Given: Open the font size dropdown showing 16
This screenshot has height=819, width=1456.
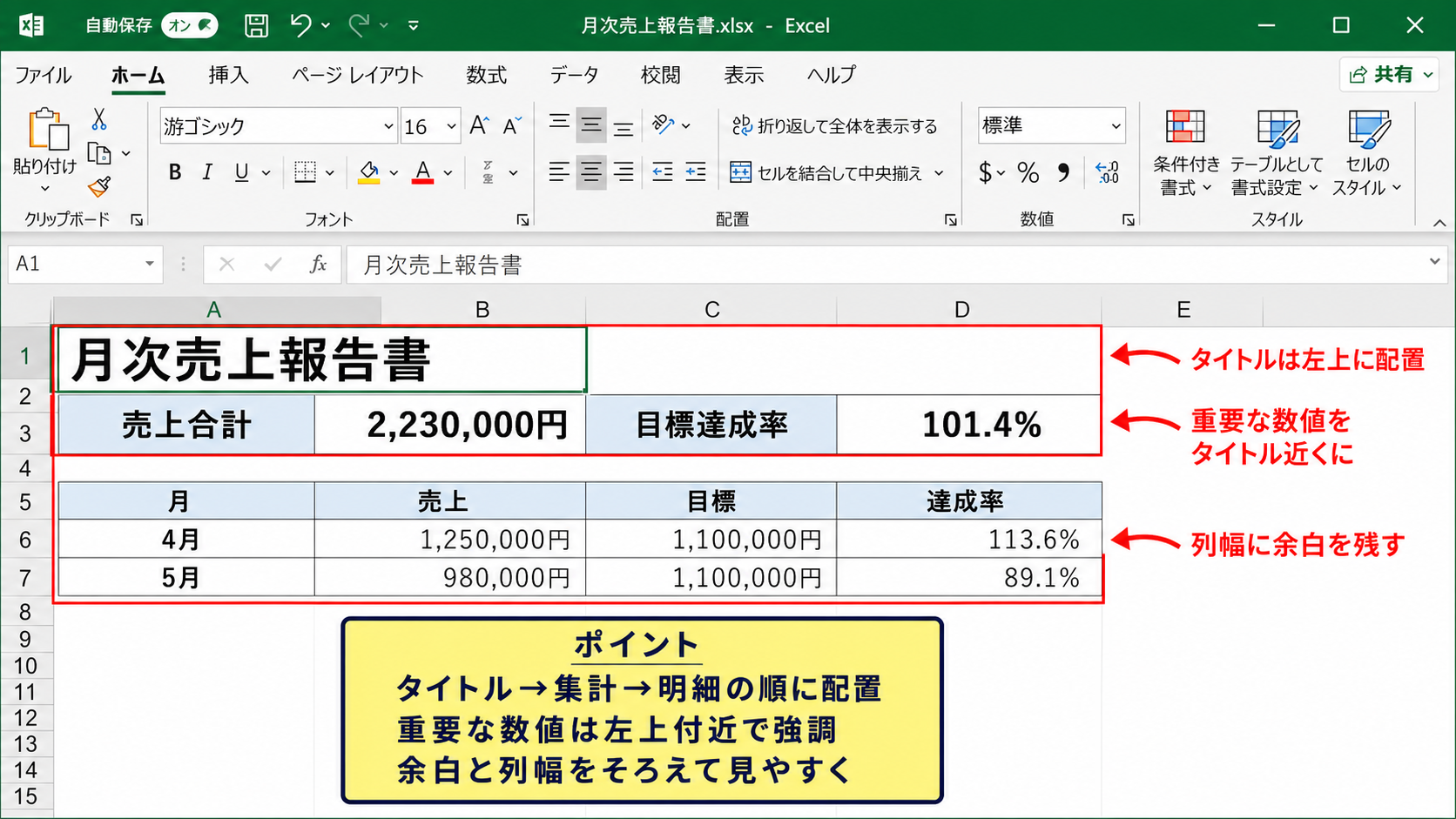Looking at the screenshot, I should point(451,126).
